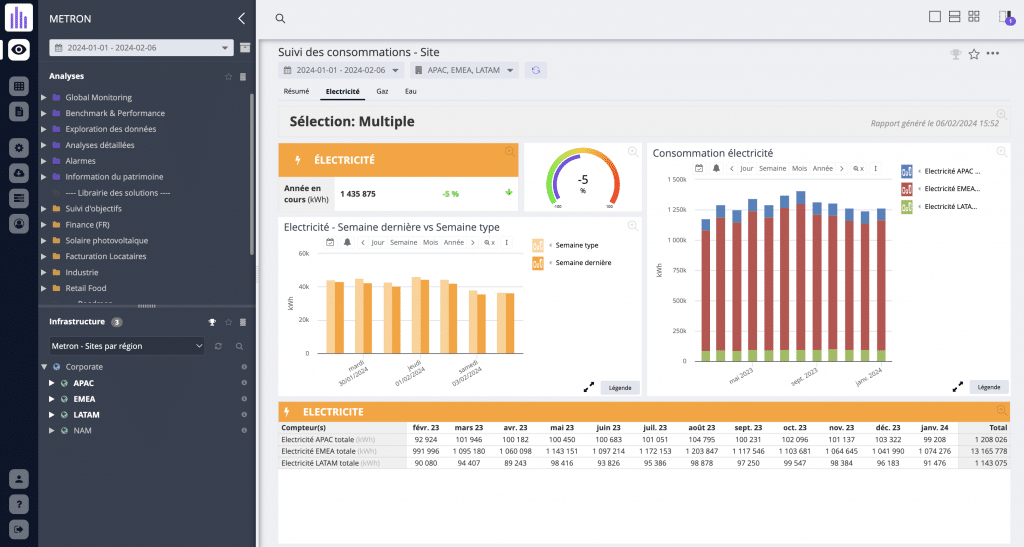Screen dimensions: 1024x547
Task: Select Semaine granularity in Semaine dernière chart
Action: (x=404, y=243)
